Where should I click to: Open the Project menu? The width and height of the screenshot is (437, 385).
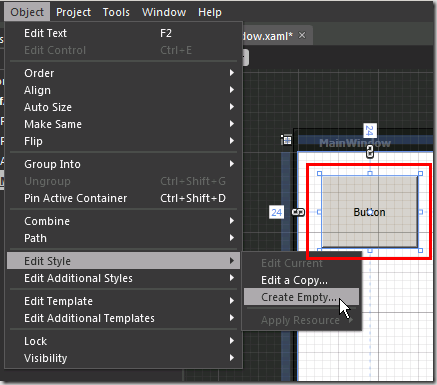click(73, 12)
